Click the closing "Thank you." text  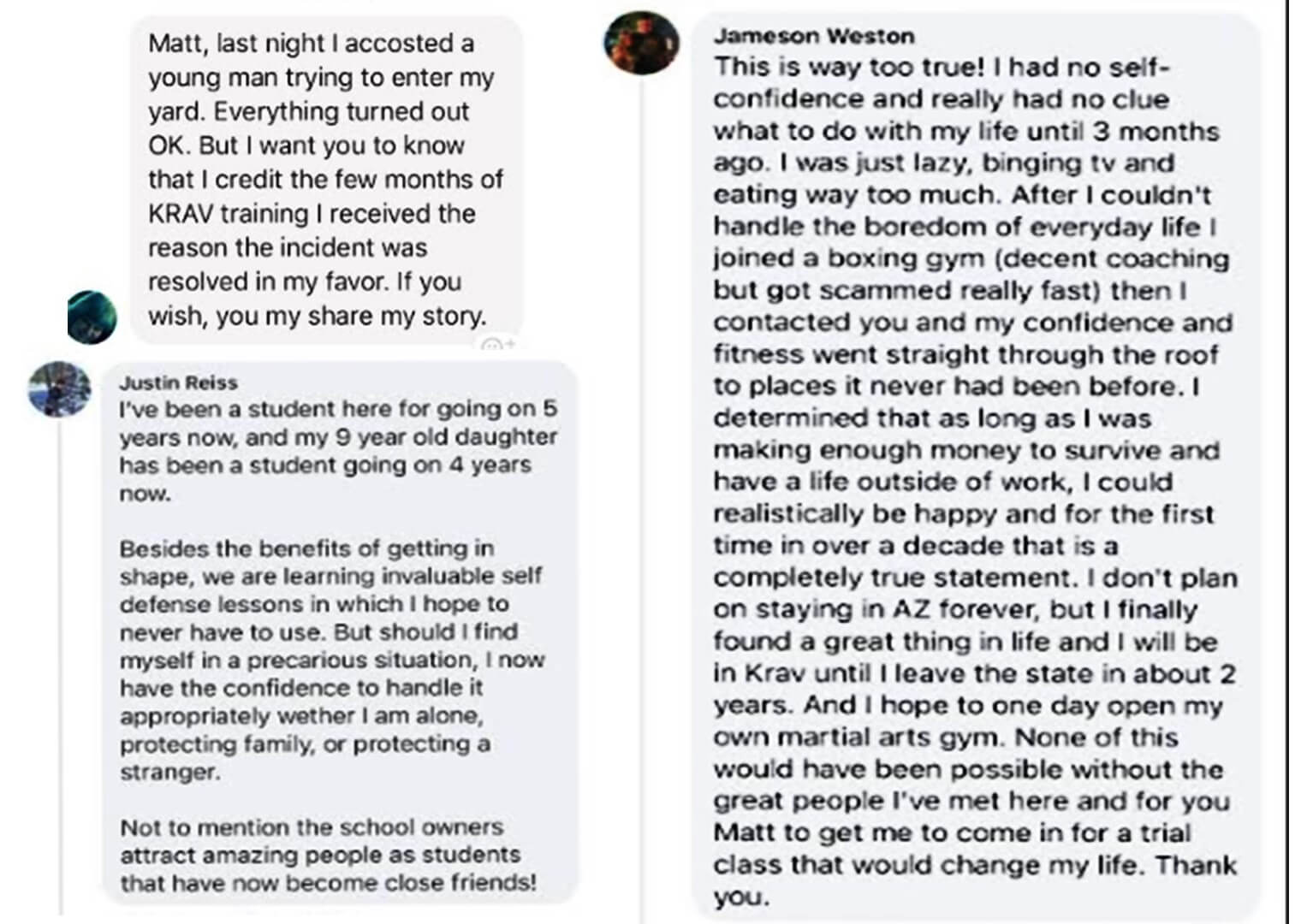coord(1197,866)
